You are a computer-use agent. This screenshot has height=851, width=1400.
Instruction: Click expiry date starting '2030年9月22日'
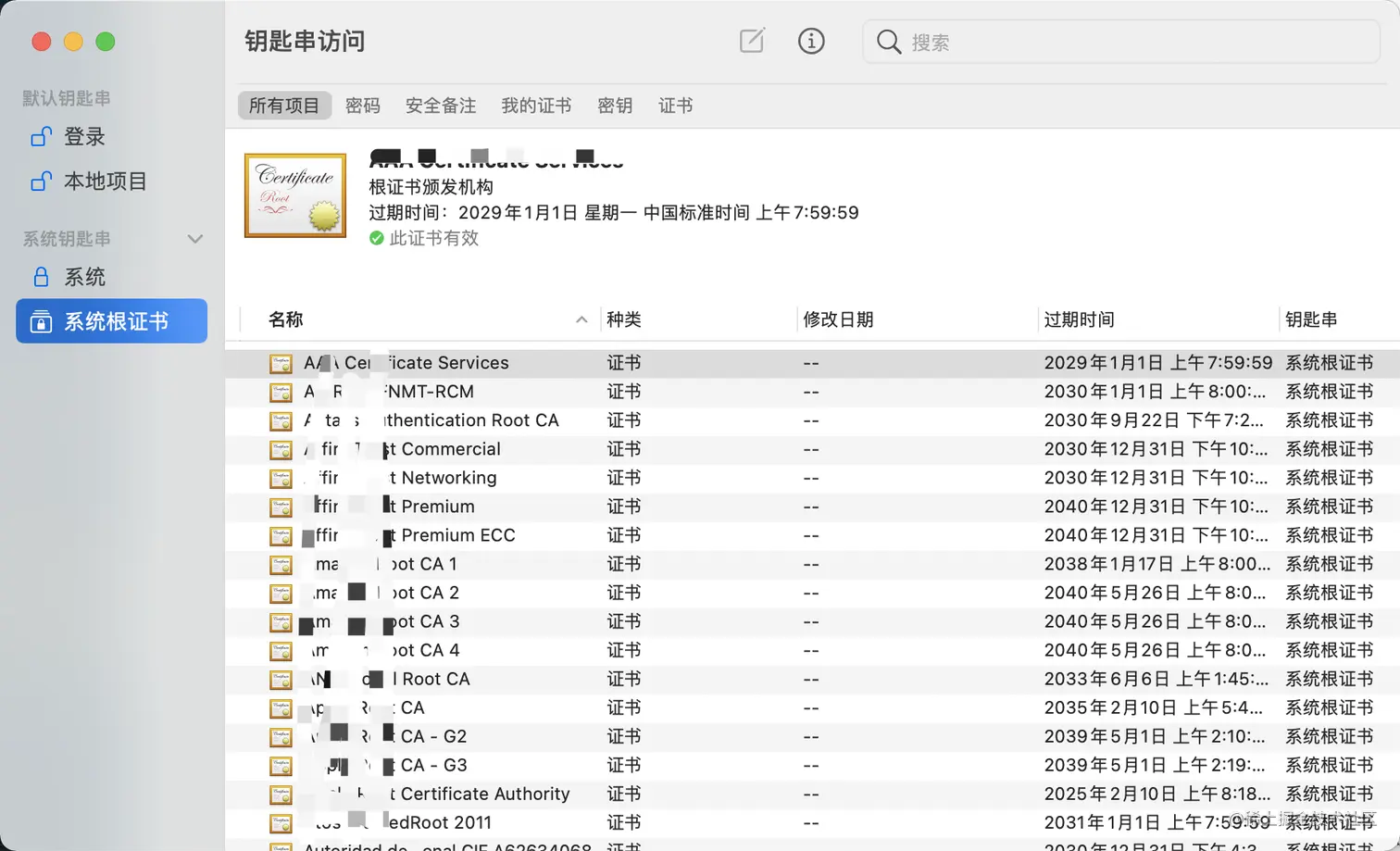click(x=1155, y=420)
